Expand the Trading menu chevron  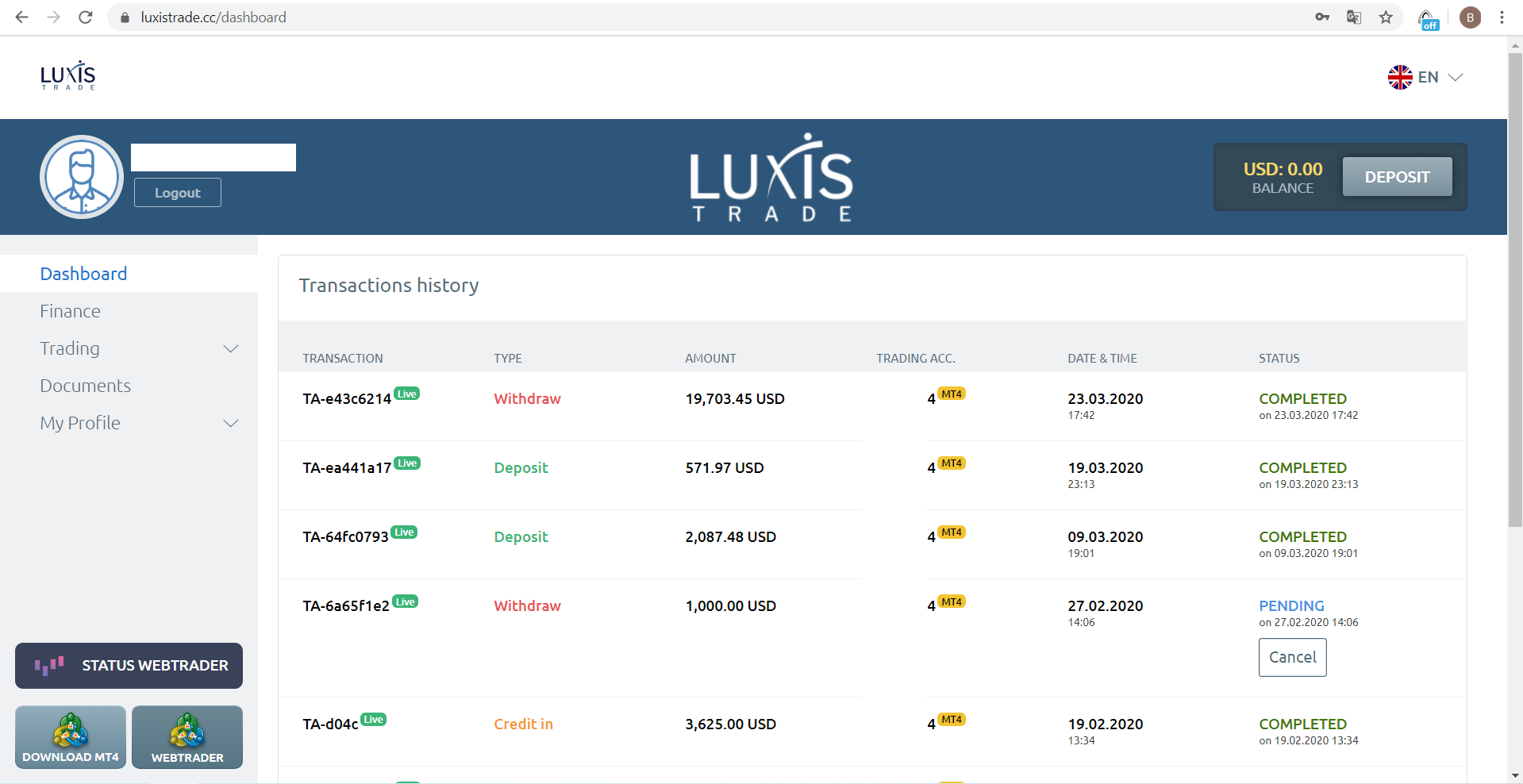point(231,349)
